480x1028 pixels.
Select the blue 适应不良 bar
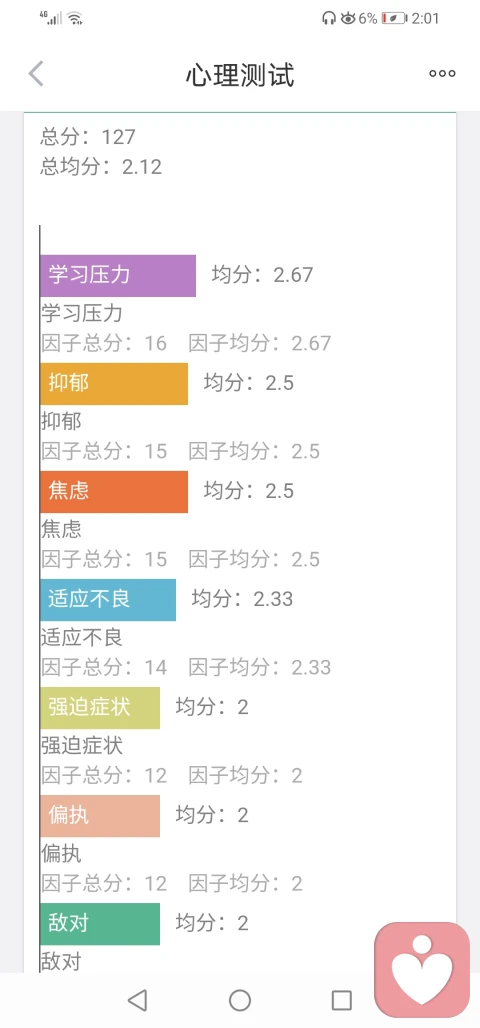coord(108,600)
